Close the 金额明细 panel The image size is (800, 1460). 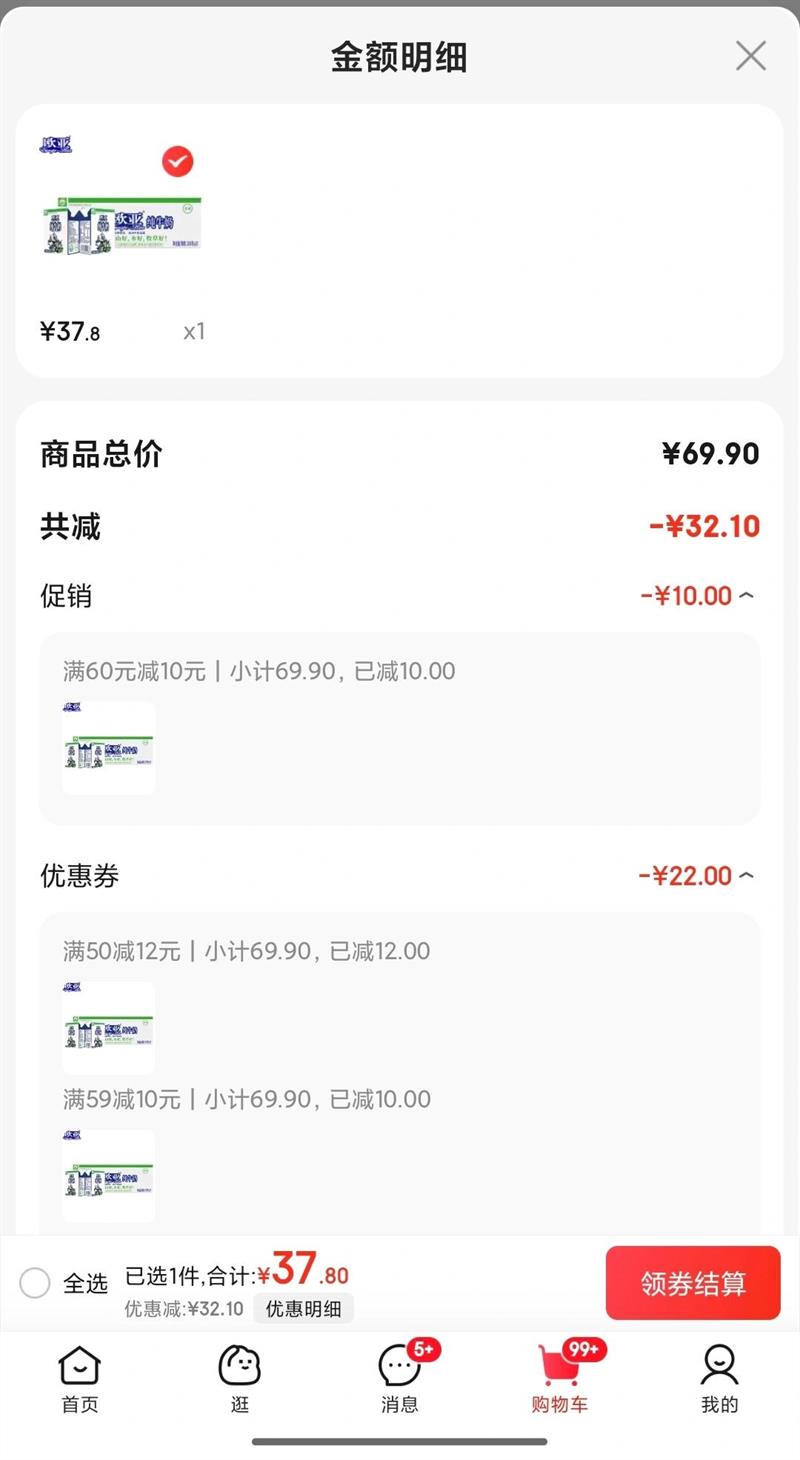click(750, 56)
